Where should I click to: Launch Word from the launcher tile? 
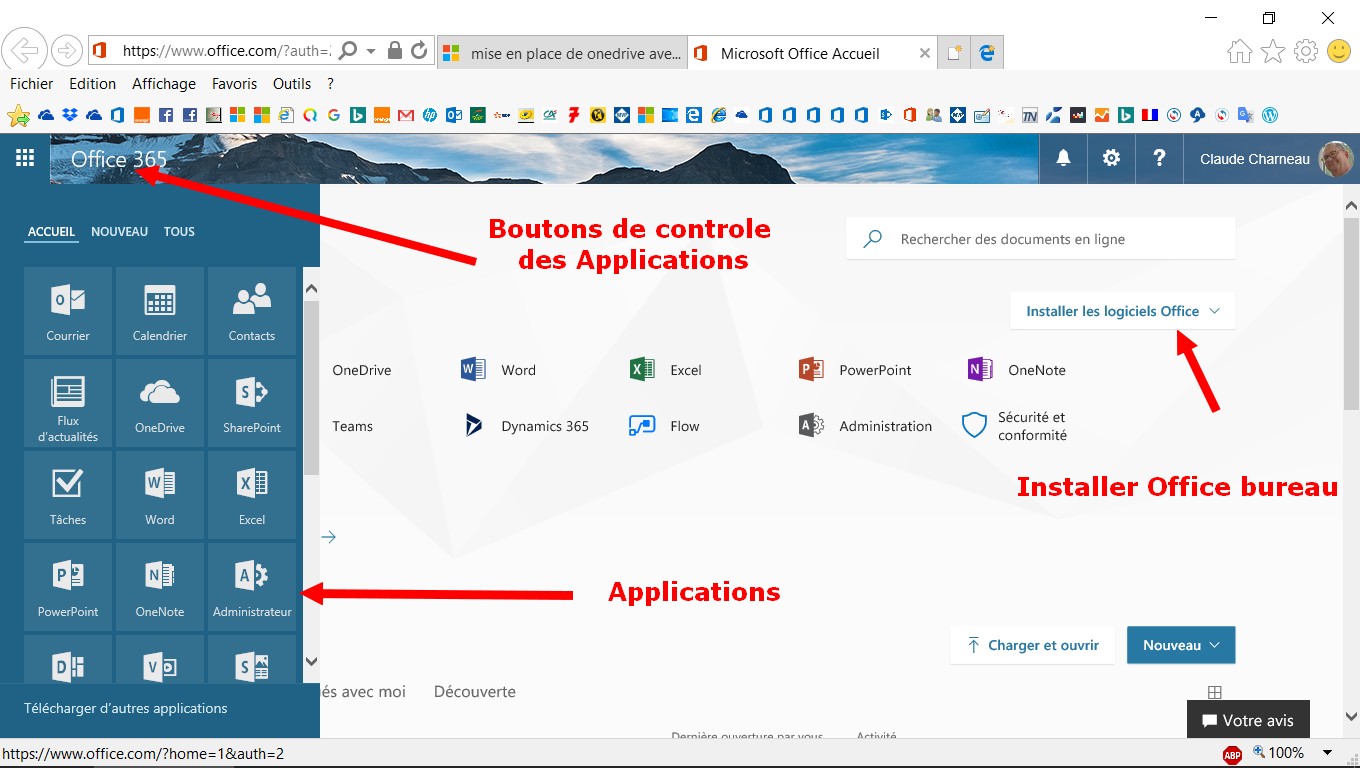click(x=160, y=495)
